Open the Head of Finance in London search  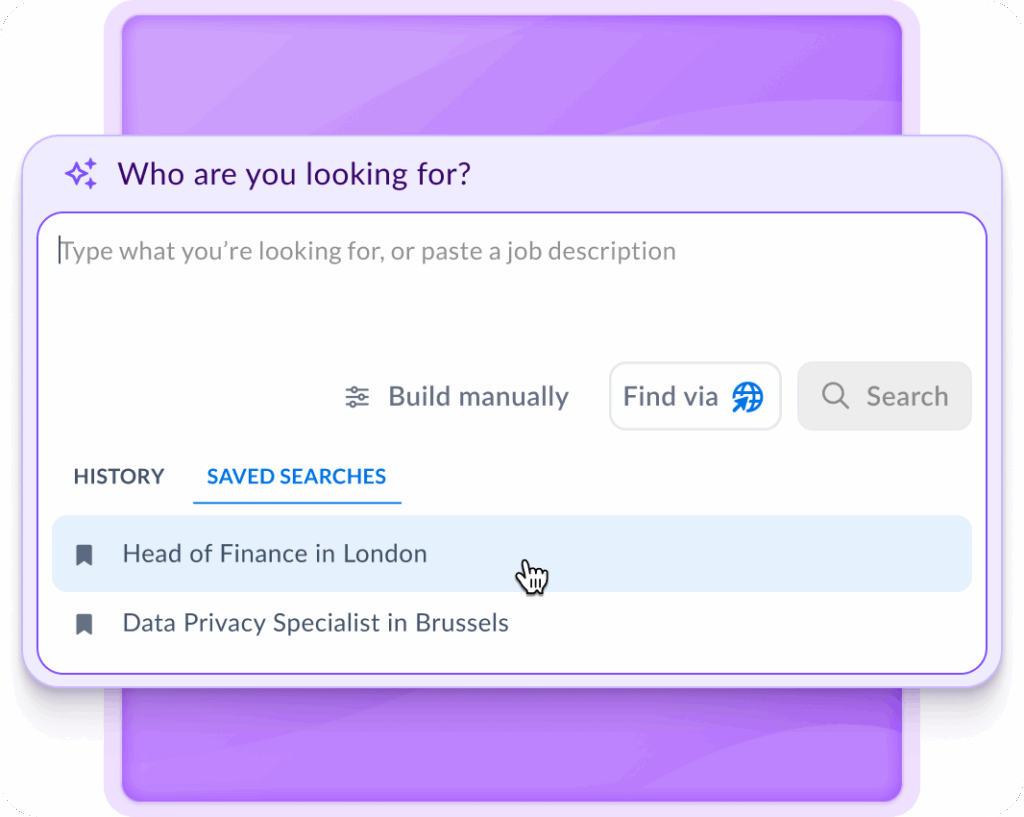point(275,554)
